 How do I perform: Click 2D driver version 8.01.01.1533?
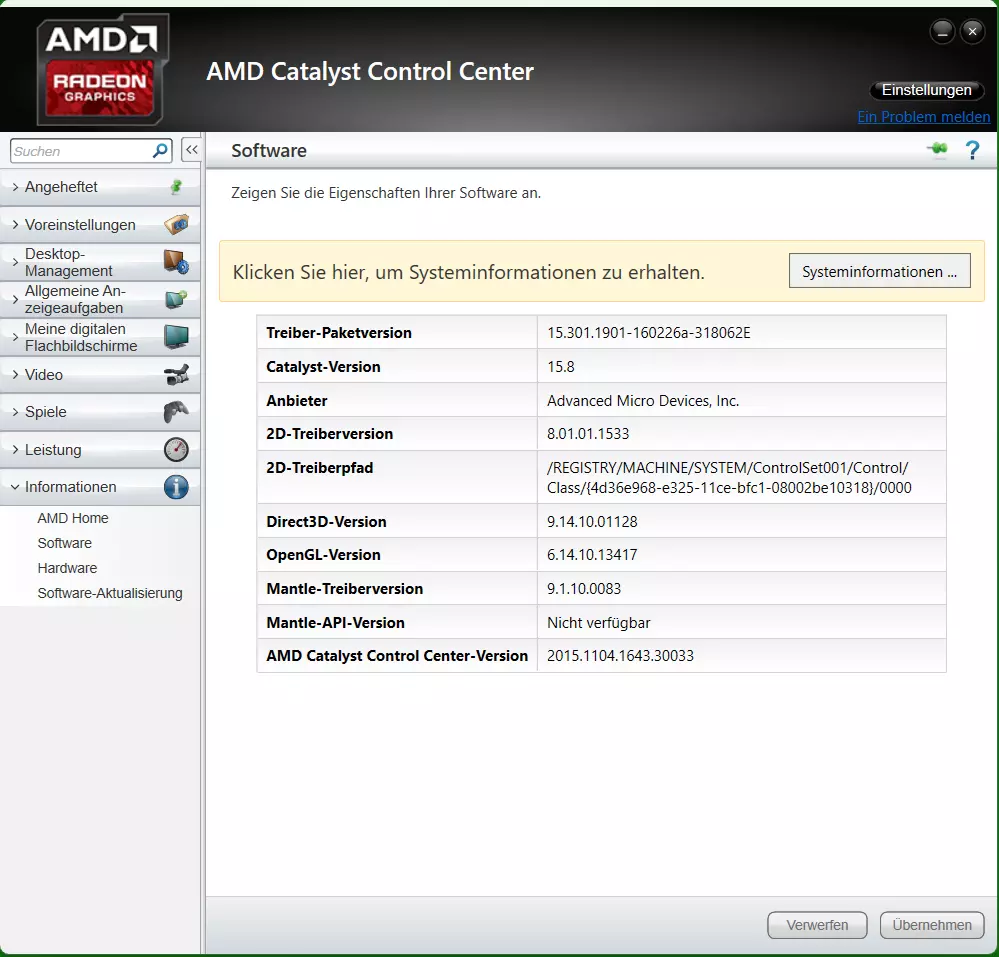click(x=588, y=434)
